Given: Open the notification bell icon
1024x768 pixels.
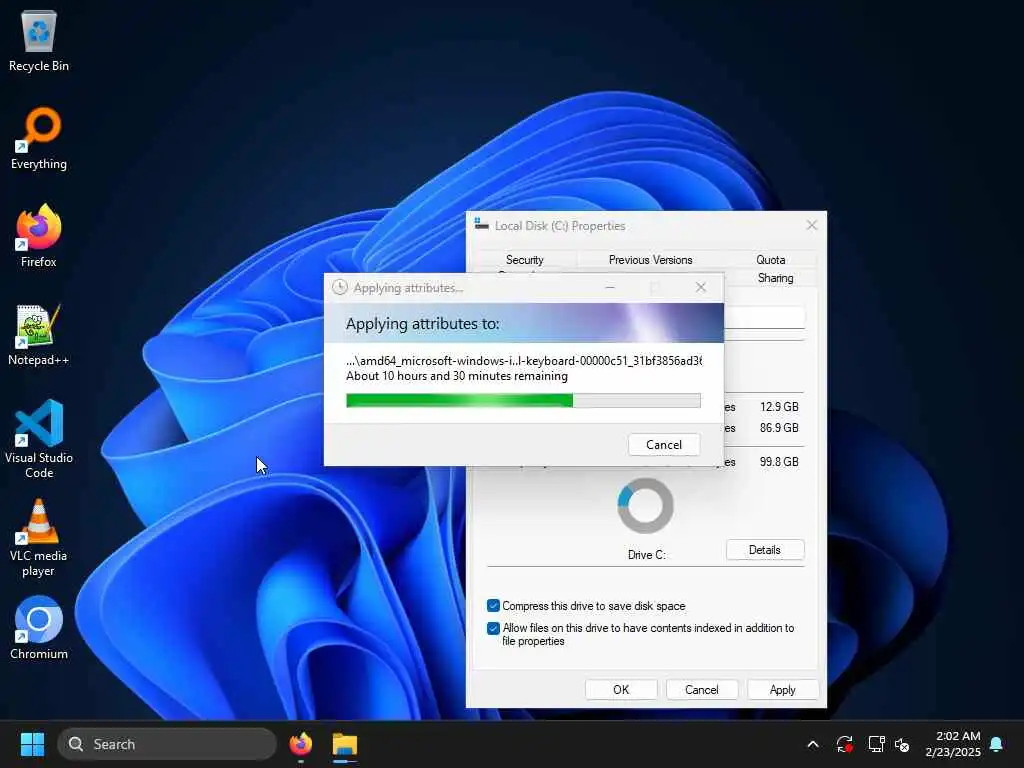Looking at the screenshot, I should [x=996, y=744].
